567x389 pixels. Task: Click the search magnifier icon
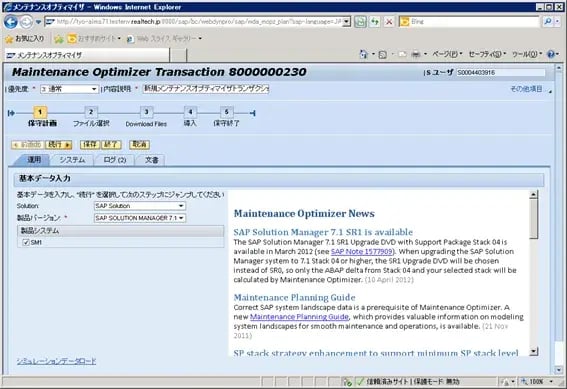point(548,22)
